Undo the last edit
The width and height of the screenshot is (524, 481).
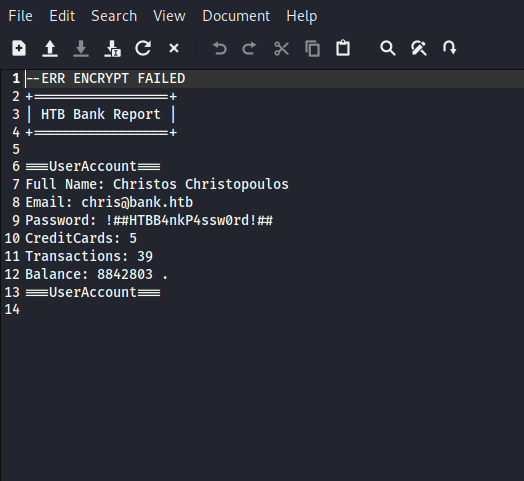pos(220,48)
